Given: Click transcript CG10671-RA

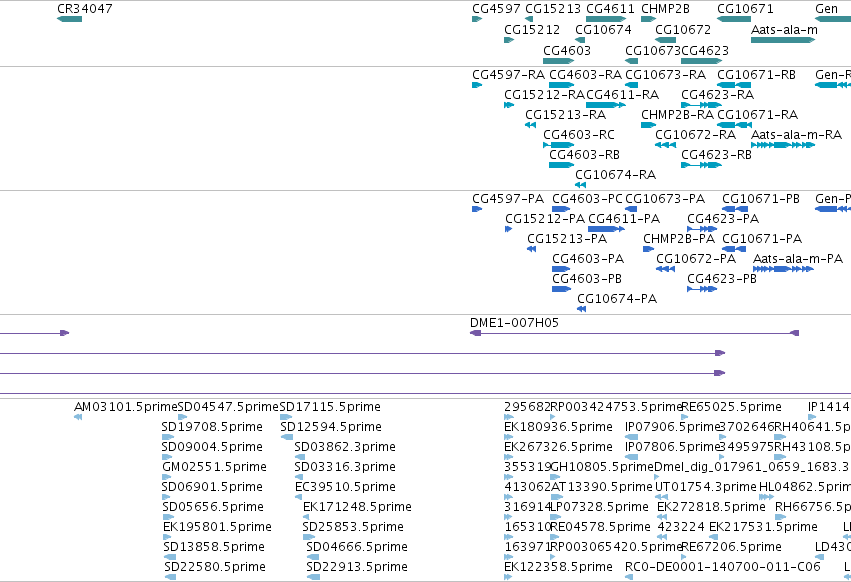Looking at the screenshot, I should point(734,125).
